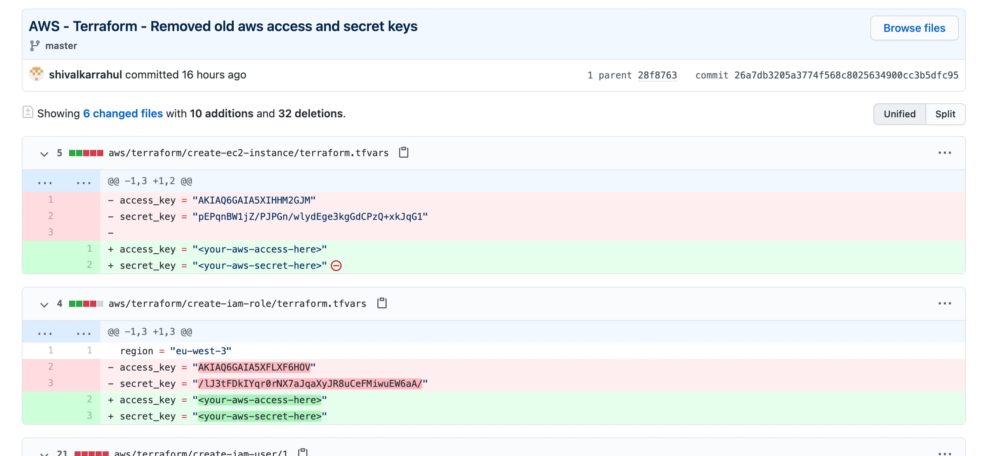Click diffstat squares of create-iam-role file

(85, 304)
